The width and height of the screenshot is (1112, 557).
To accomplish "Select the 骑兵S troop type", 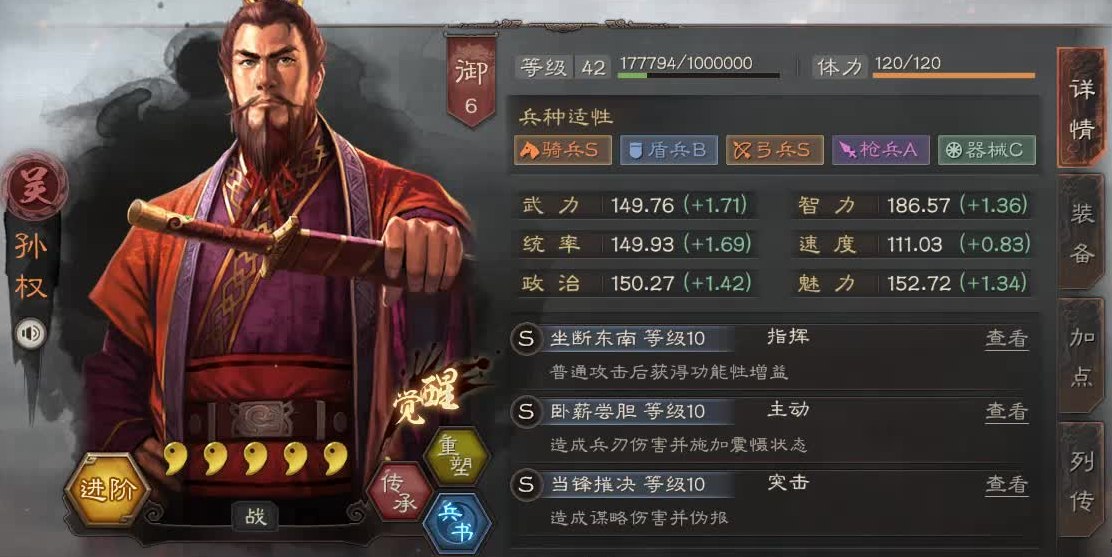I will [563, 150].
